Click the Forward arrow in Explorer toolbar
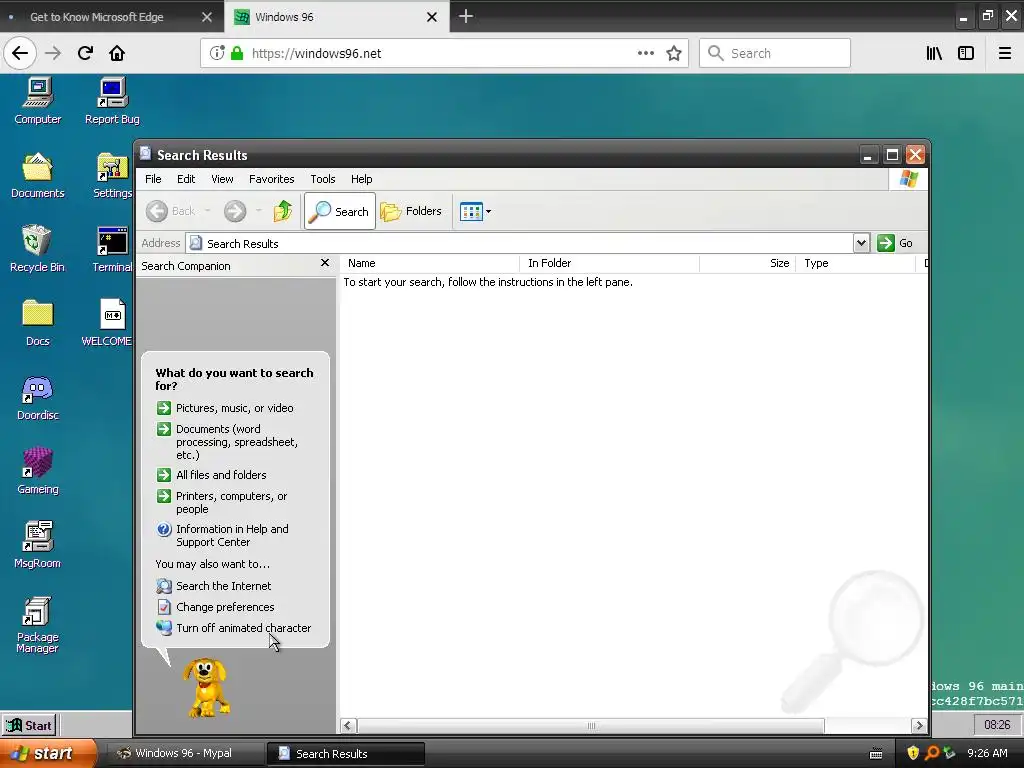The width and height of the screenshot is (1024, 768). point(235,211)
